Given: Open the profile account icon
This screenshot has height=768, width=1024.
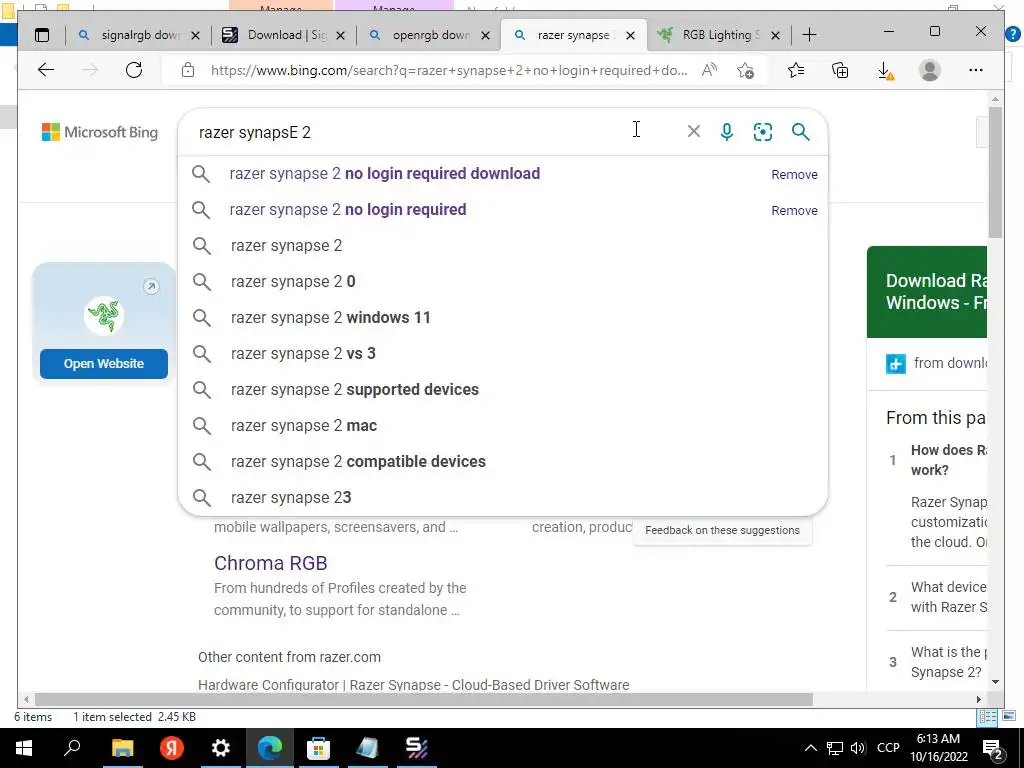Looking at the screenshot, I should (929, 70).
